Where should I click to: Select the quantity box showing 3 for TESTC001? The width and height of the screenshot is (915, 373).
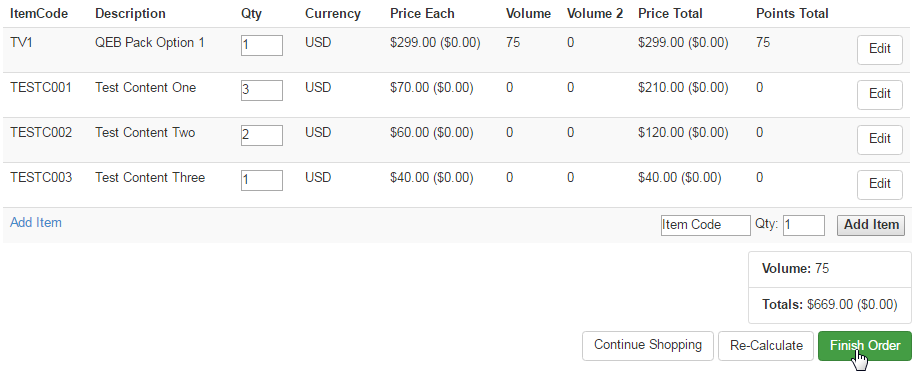tap(261, 90)
